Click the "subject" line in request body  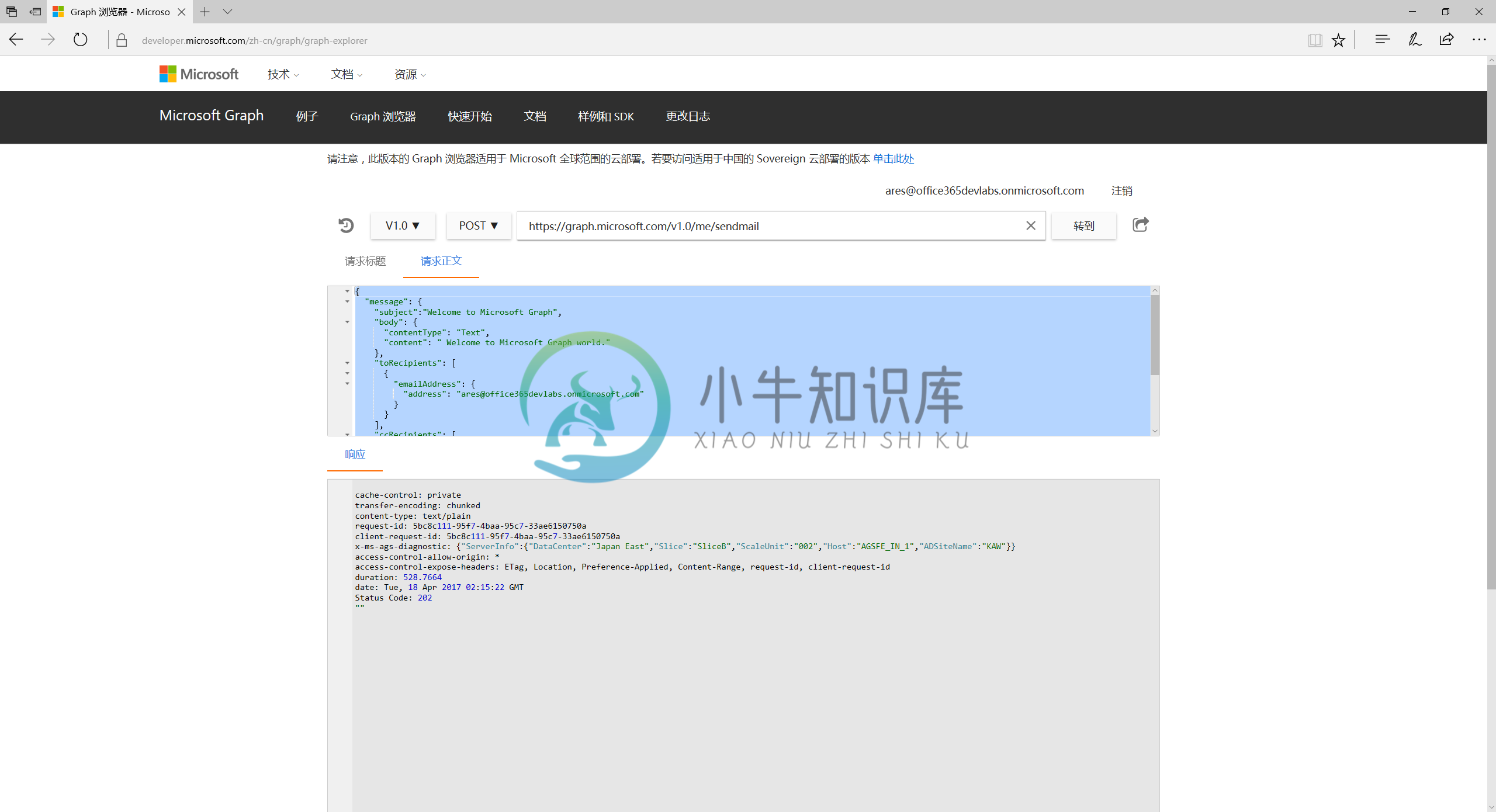pos(467,312)
